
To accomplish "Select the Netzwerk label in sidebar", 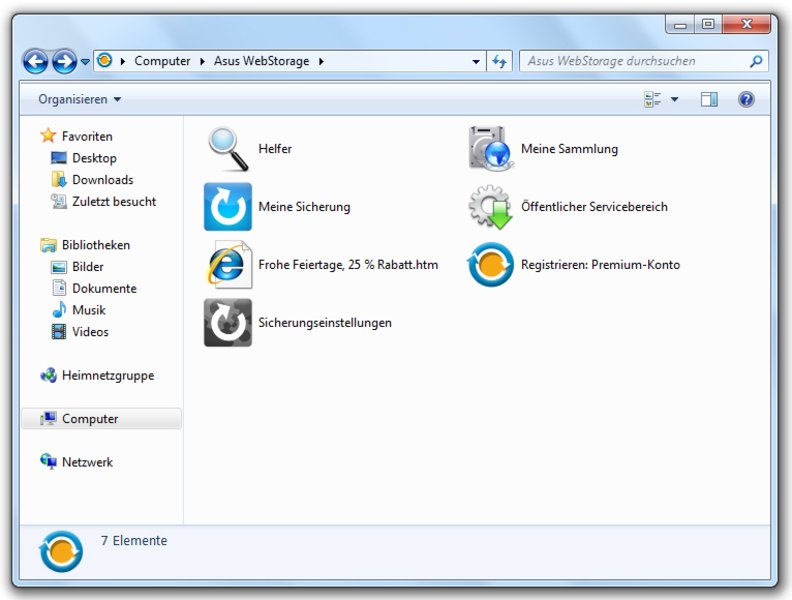I will [x=87, y=462].
